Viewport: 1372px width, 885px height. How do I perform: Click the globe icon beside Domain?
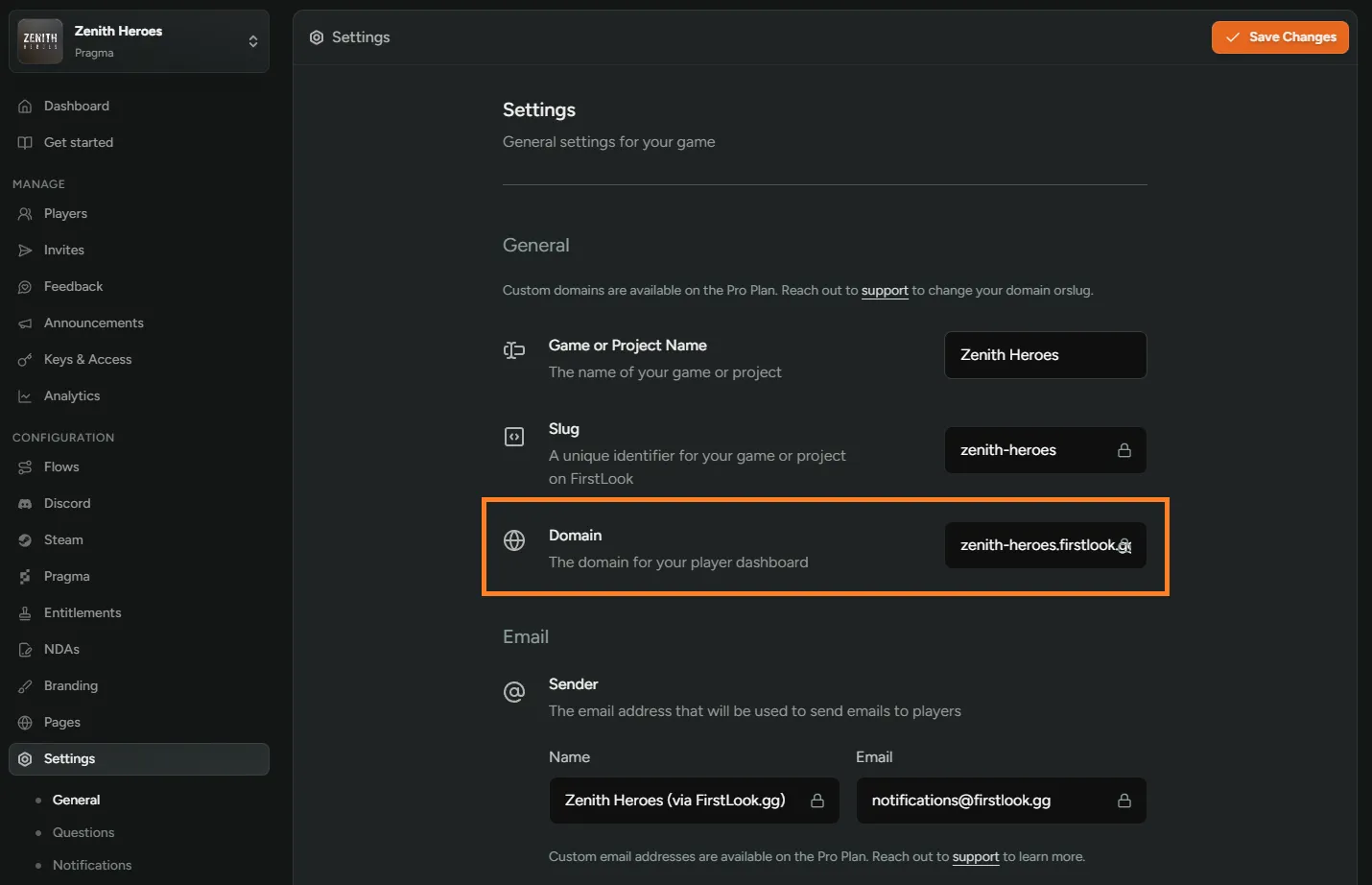tap(514, 540)
